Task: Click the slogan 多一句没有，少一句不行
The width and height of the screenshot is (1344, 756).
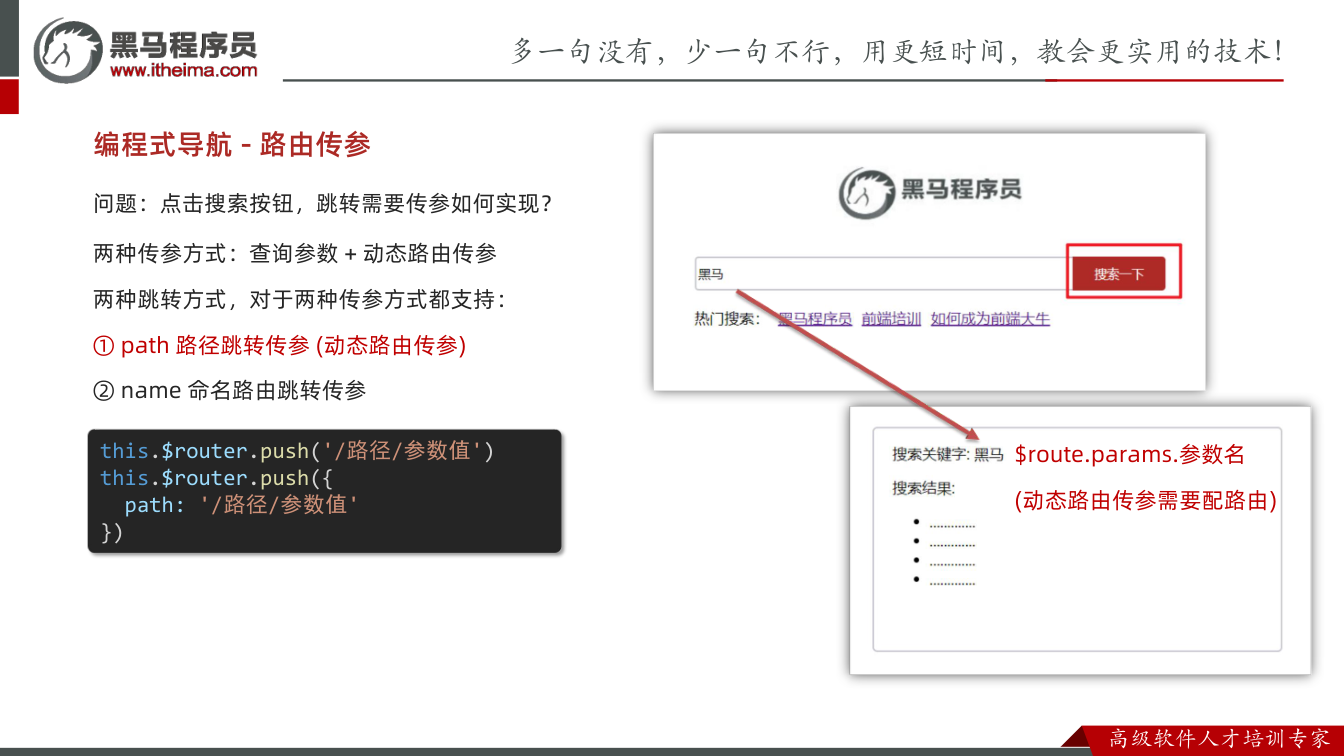Action: [898, 51]
